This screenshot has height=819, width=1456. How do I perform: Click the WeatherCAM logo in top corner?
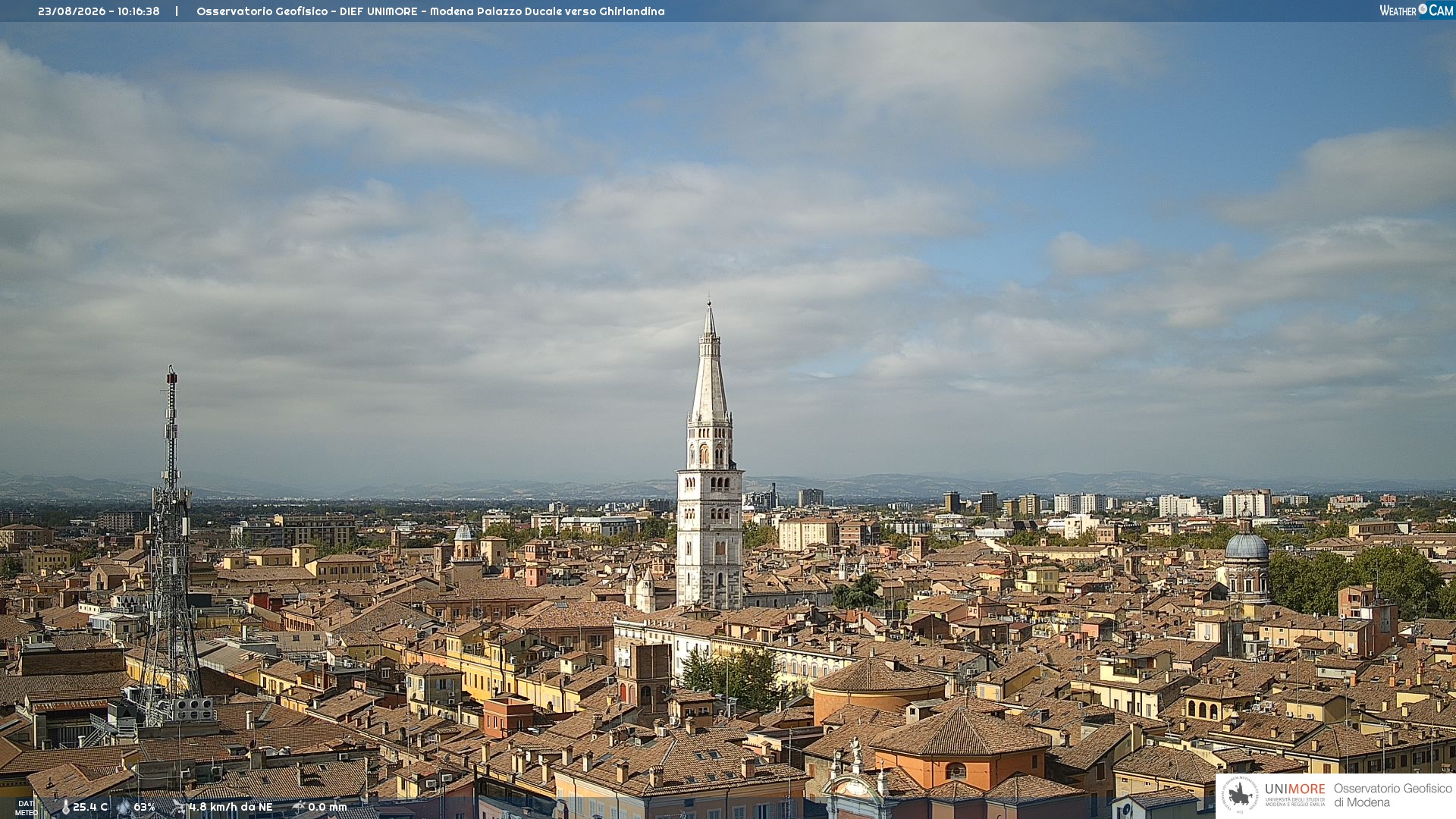pos(1416,10)
